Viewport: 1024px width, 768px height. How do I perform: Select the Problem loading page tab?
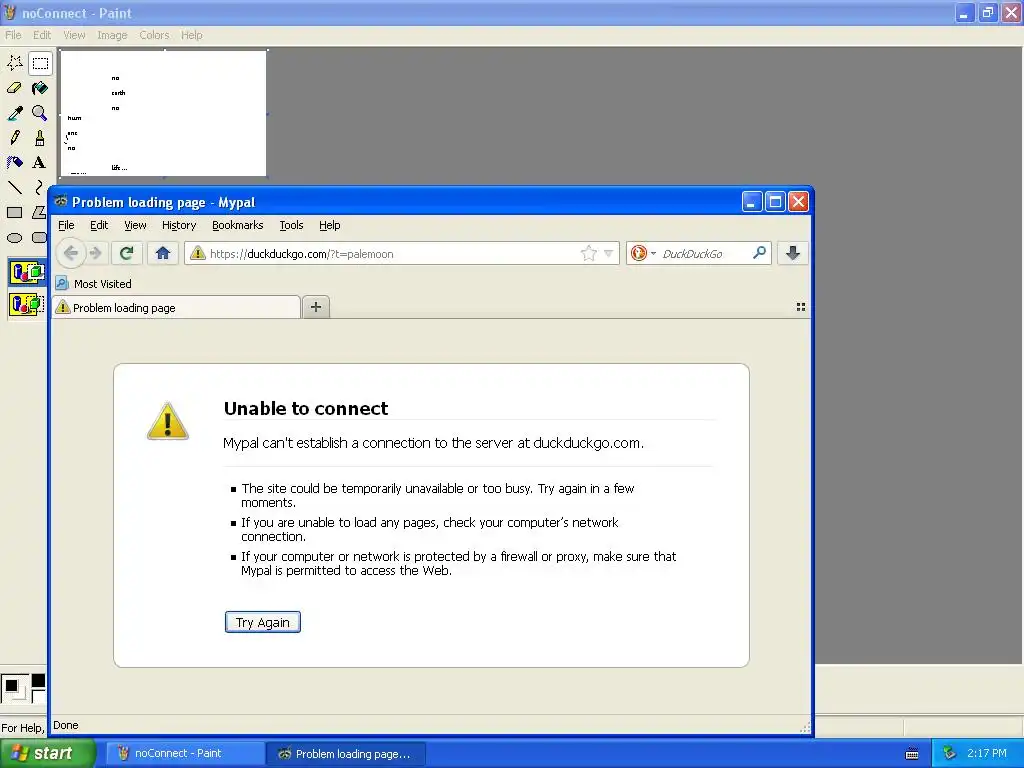176,308
